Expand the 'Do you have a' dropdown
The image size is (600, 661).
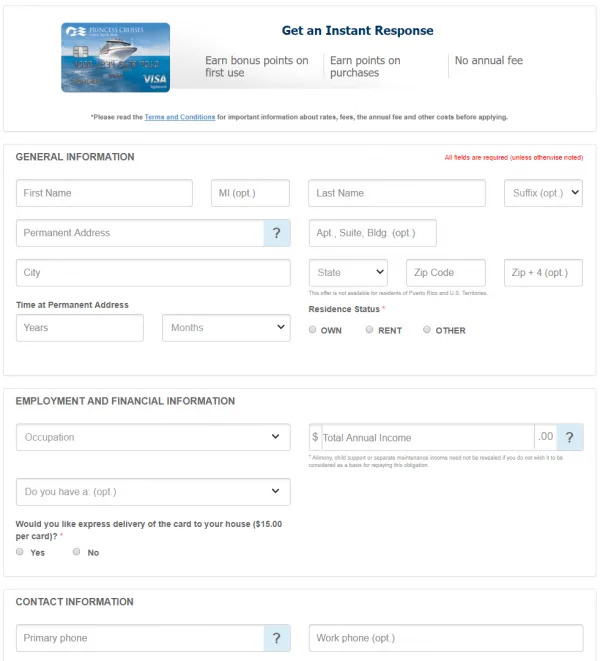coord(153,492)
